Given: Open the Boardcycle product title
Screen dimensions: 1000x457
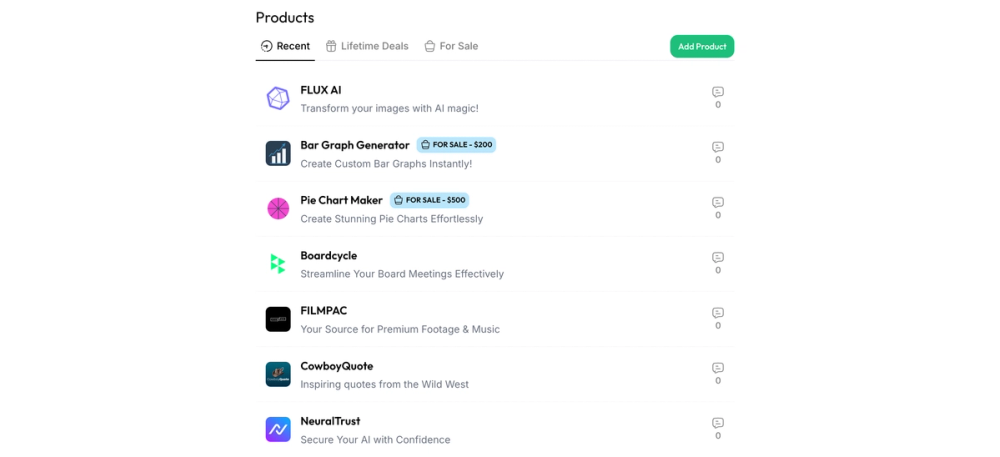Looking at the screenshot, I should tap(328, 256).
